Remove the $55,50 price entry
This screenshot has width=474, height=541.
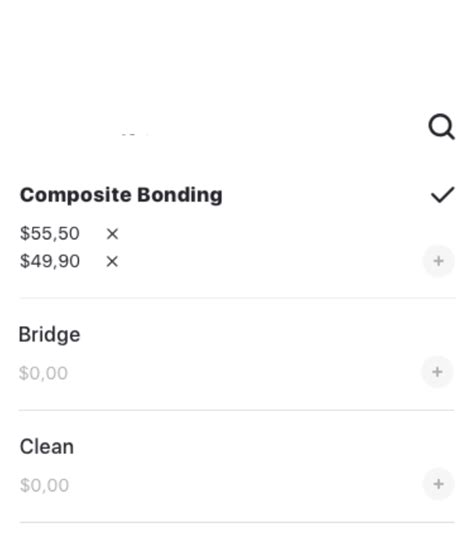click(112, 234)
